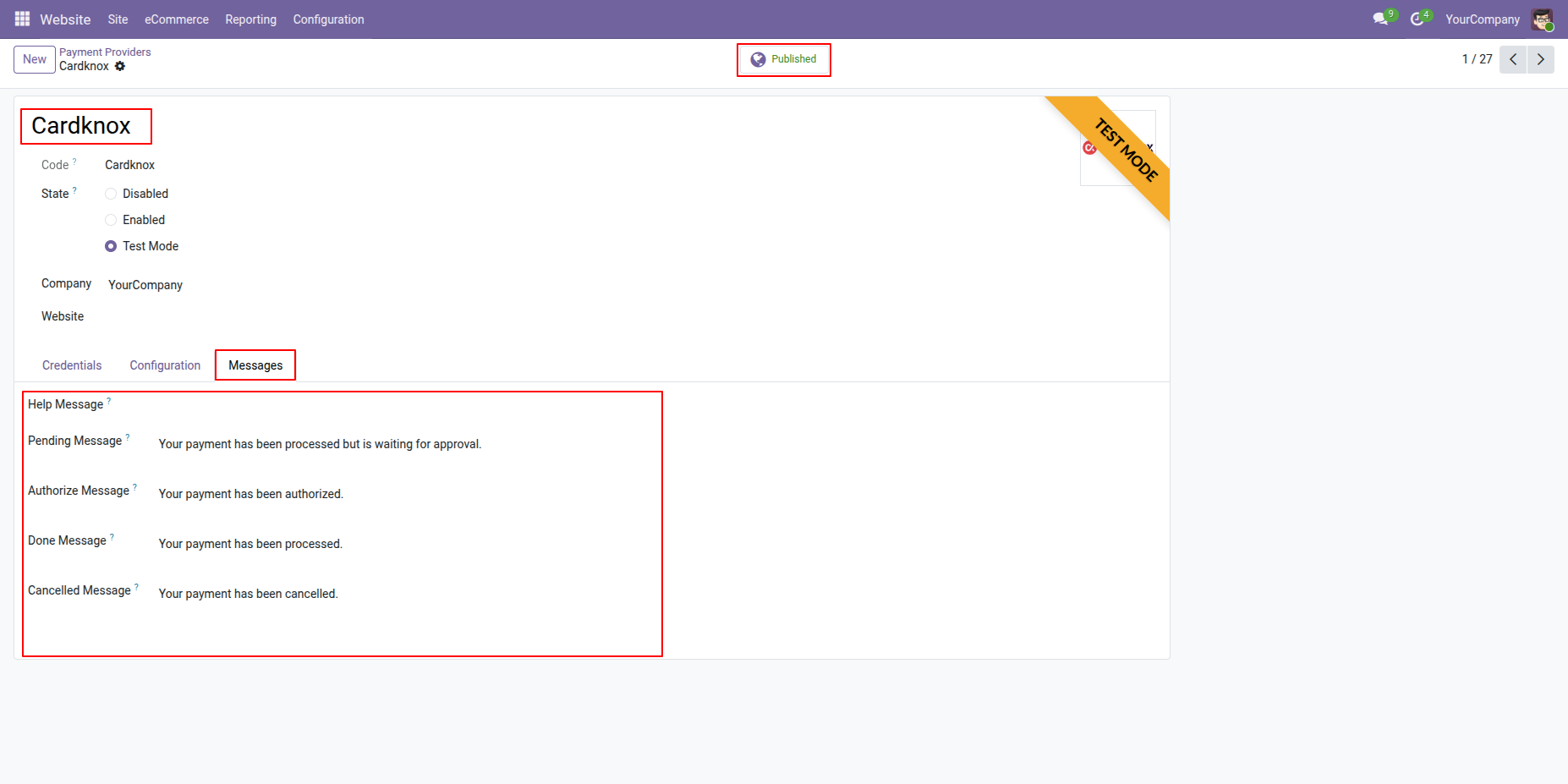This screenshot has width=1568, height=784.
Task: Switch to the Configuration tab in form
Action: pyautogui.click(x=165, y=365)
